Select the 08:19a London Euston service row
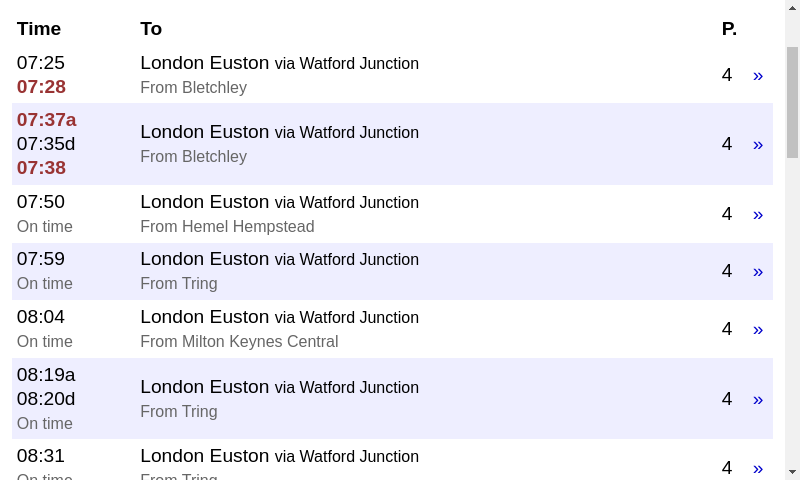Viewport: 800px width, 480px height. (x=392, y=398)
